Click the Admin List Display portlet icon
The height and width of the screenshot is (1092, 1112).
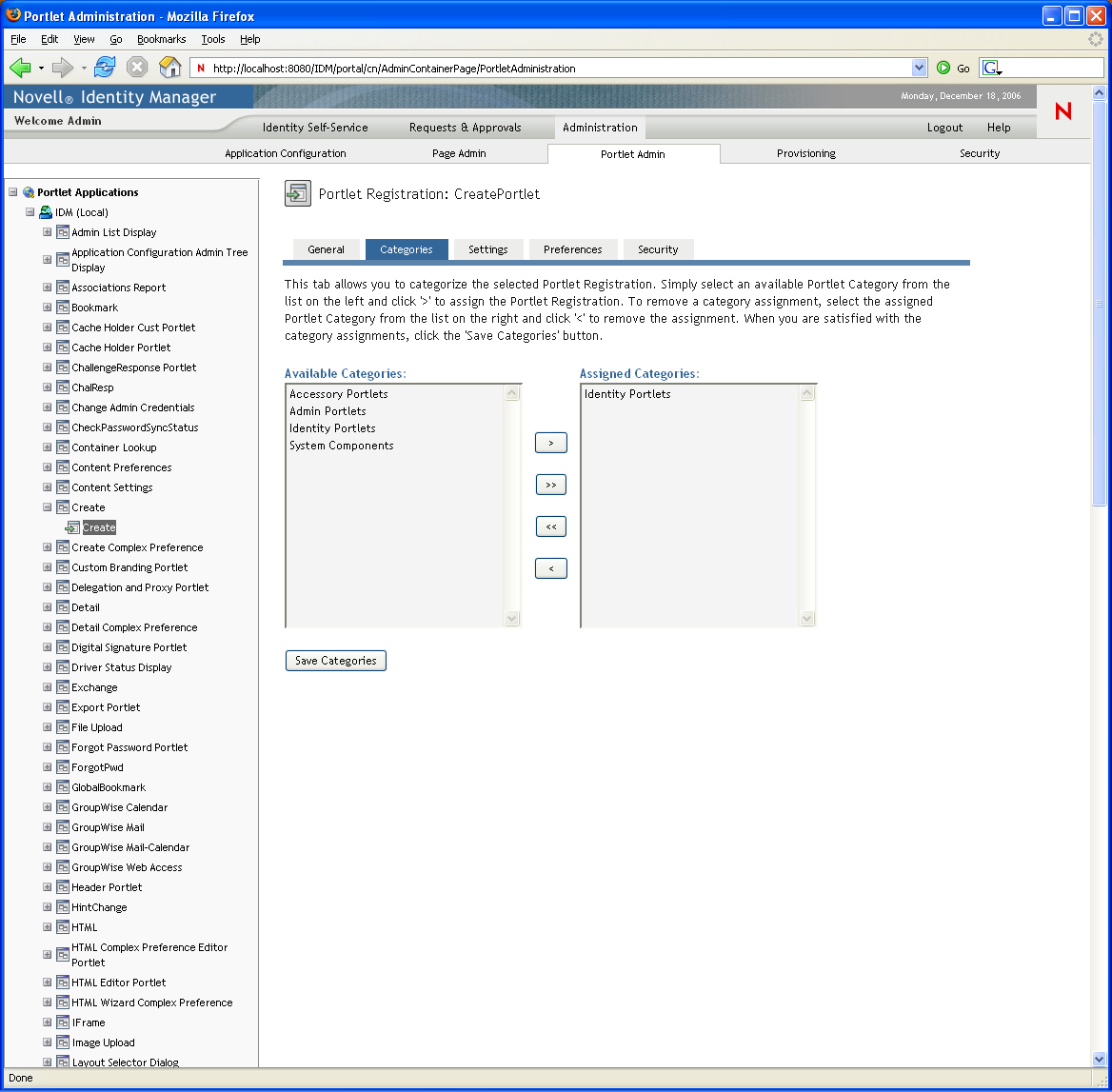pyautogui.click(x=63, y=232)
